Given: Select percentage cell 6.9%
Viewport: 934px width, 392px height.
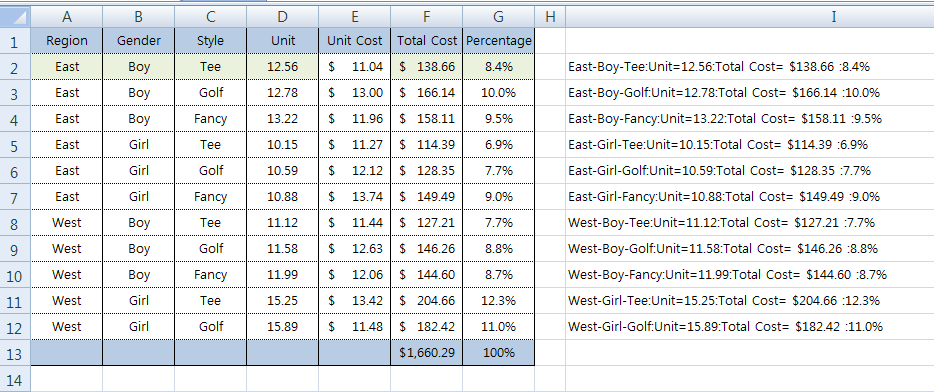Looking at the screenshot, I should pyautogui.click(x=499, y=145).
